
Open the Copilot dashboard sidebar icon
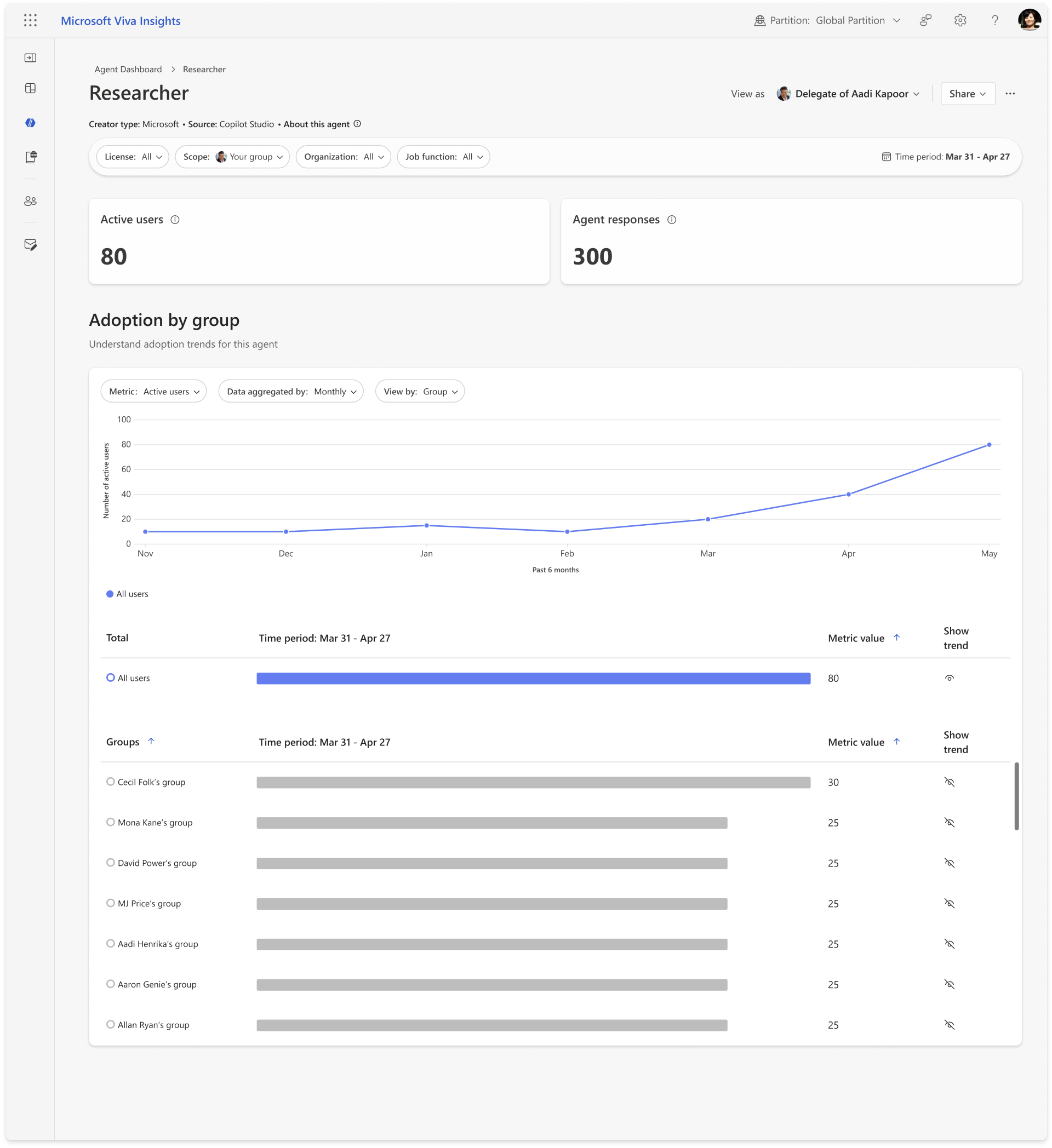[31, 123]
